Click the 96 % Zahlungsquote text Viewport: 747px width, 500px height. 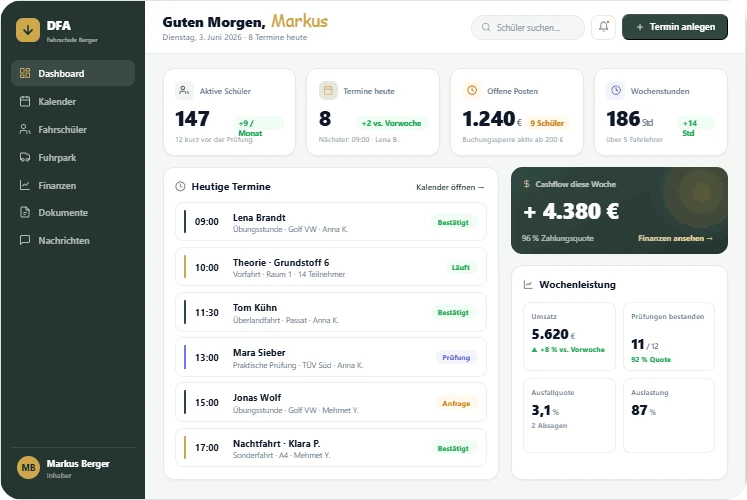pyautogui.click(x=557, y=238)
